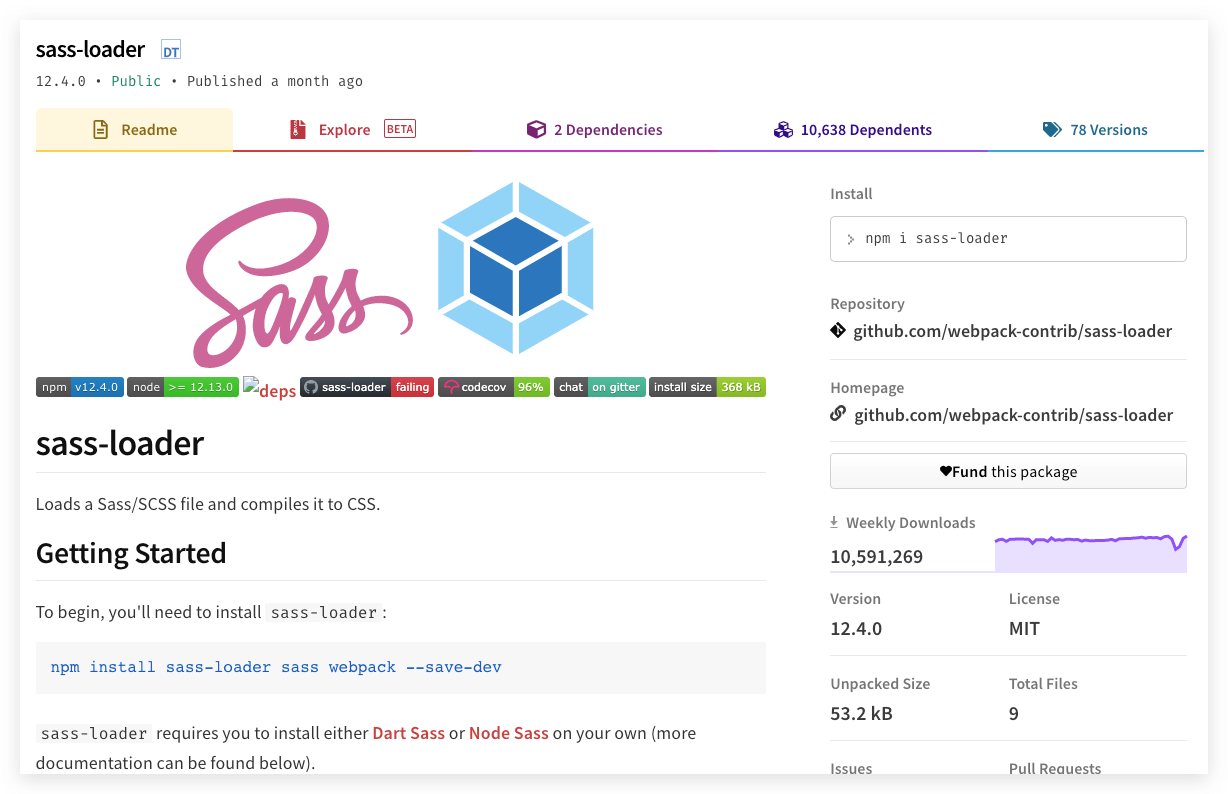This screenshot has width=1228, height=794.
Task: Click the Fund this package button
Action: [1008, 471]
